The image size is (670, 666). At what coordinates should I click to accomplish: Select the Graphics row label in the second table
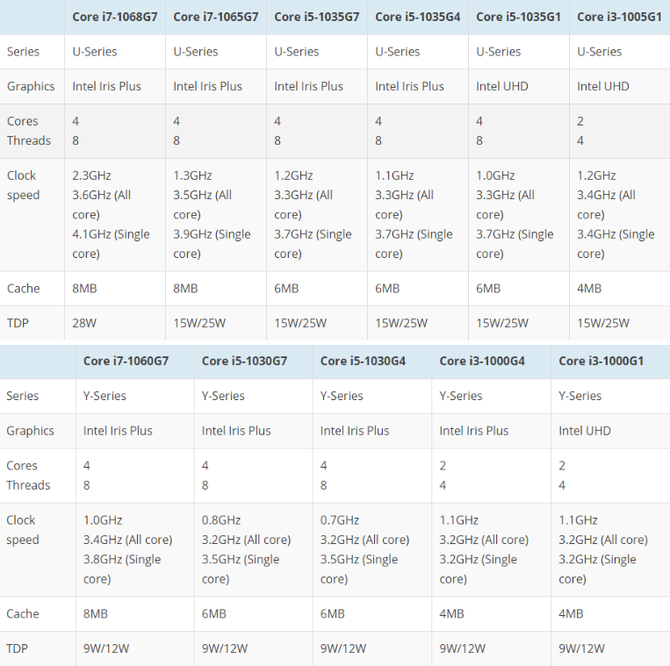38,431
